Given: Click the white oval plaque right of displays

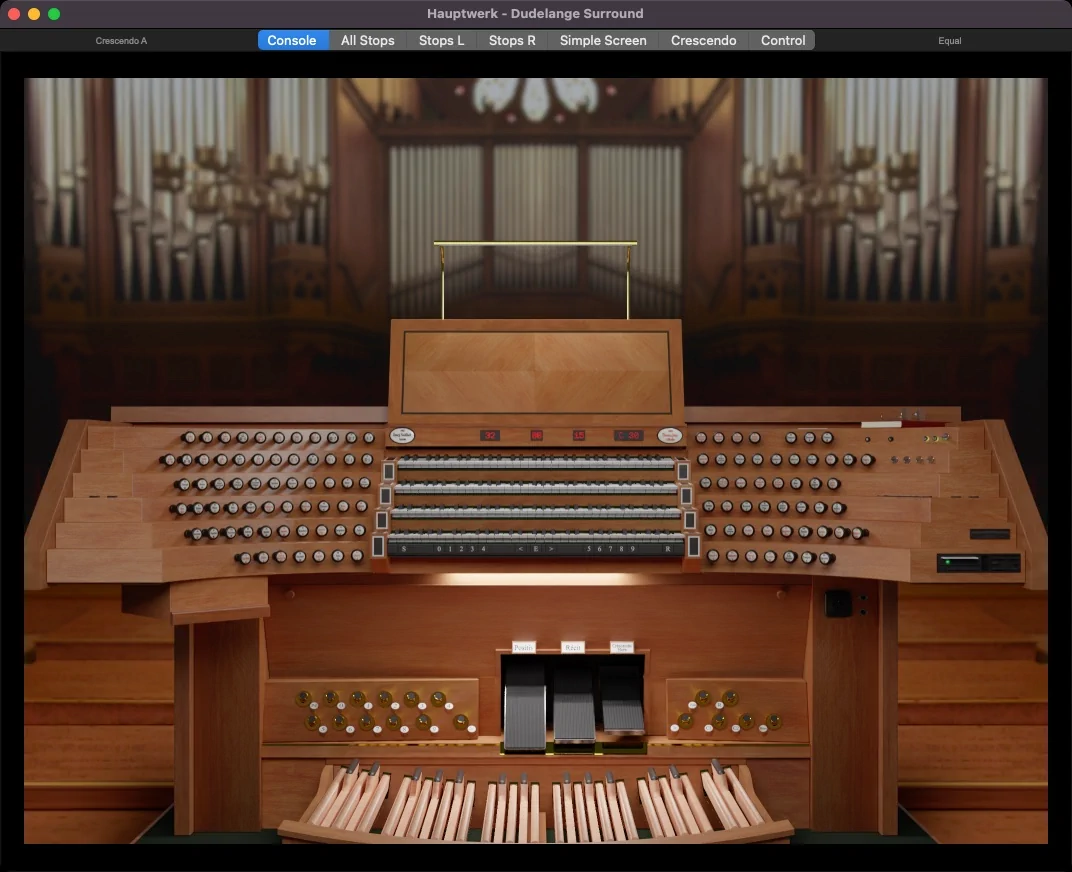Looking at the screenshot, I should click(x=669, y=435).
